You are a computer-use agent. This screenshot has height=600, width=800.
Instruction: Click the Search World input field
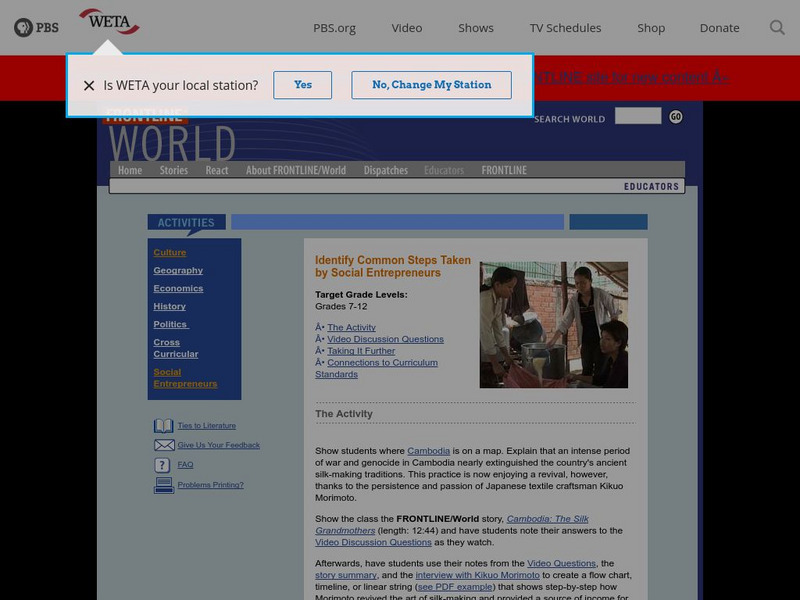click(638, 116)
